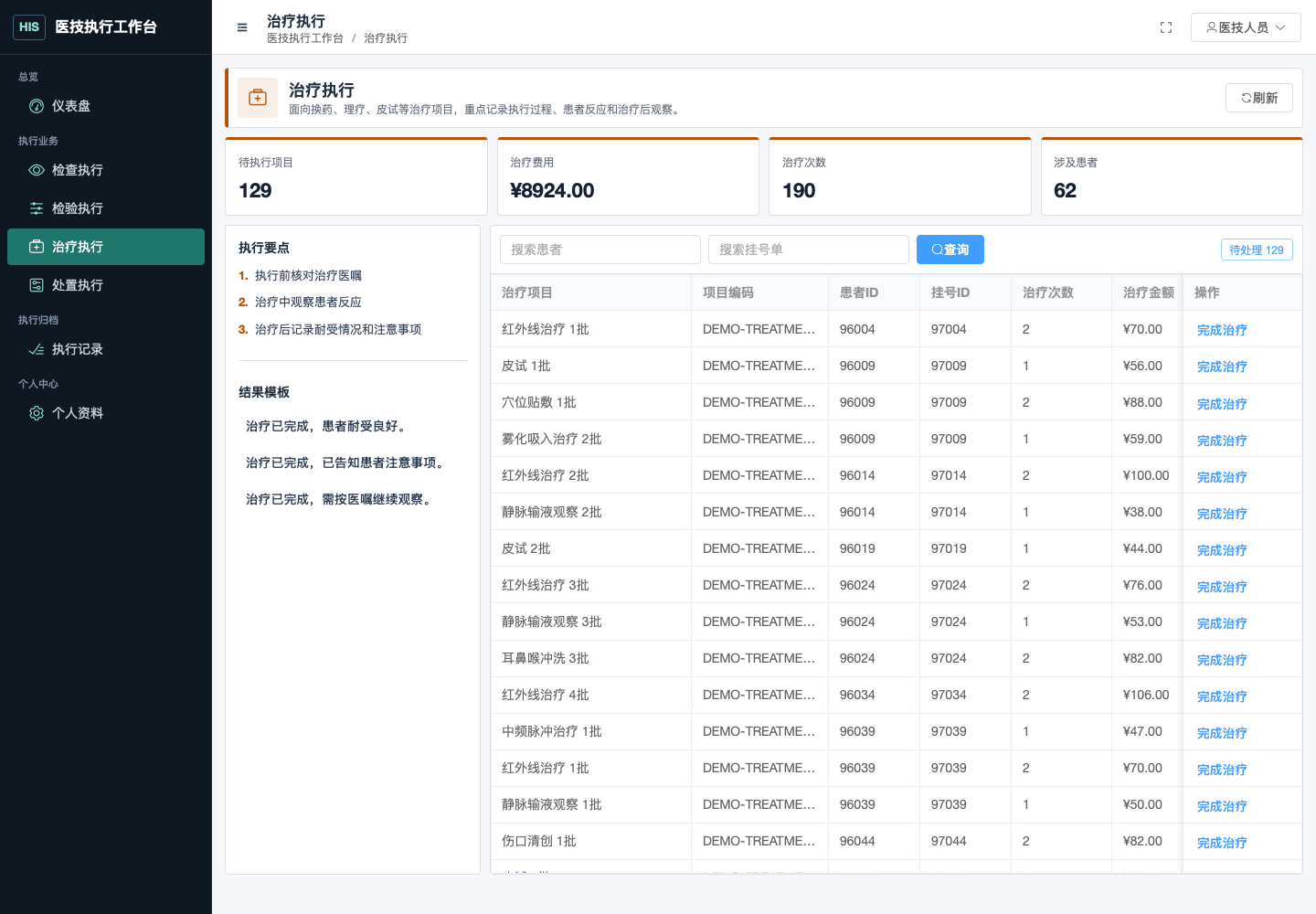The height and width of the screenshot is (914, 1316).
Task: Toggle the sidebar collapse hamburger icon
Action: click(242, 27)
